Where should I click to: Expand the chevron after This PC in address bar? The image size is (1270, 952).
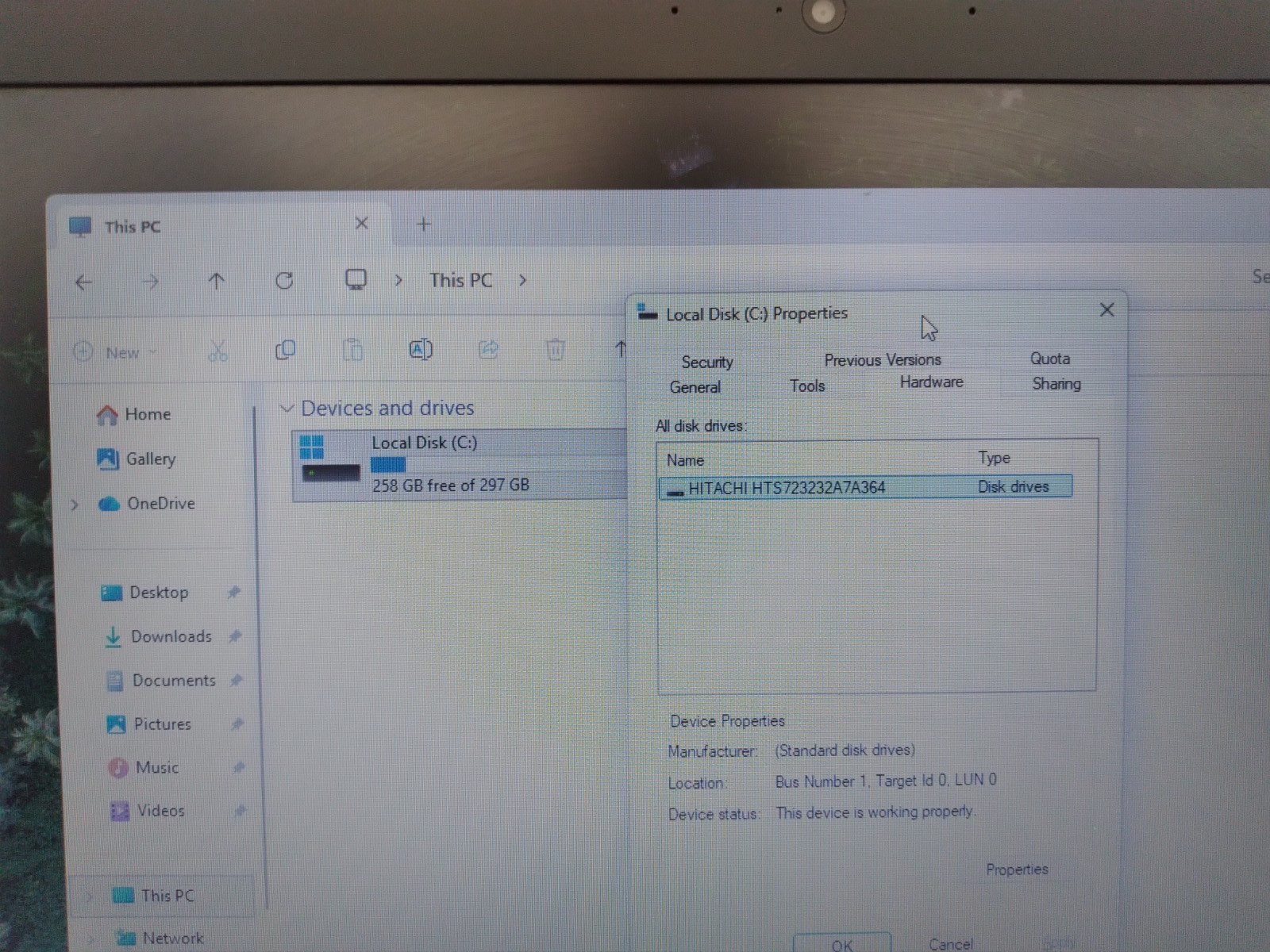tap(522, 280)
